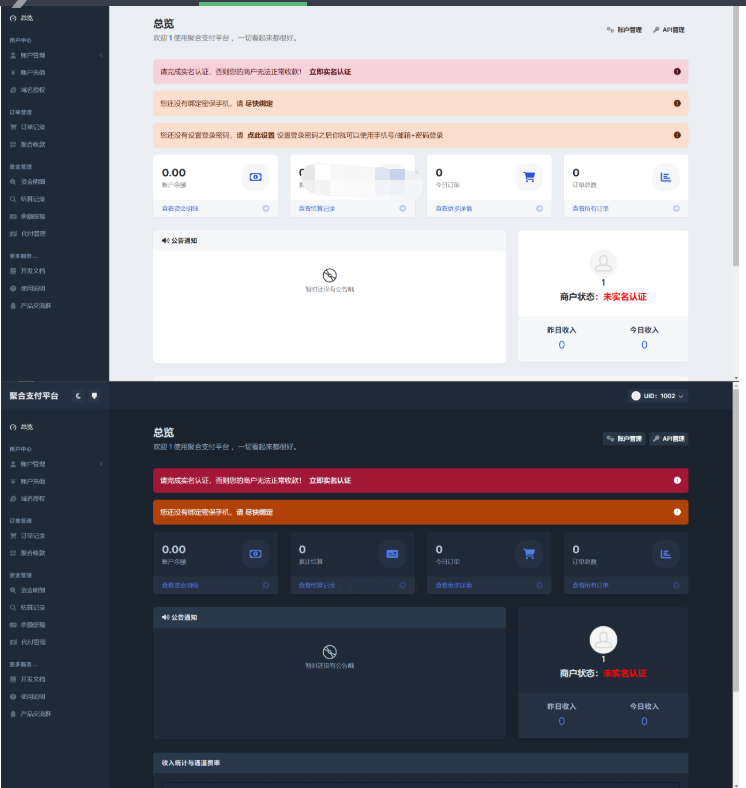Open the UID: 1002 user dropdown

658,396
